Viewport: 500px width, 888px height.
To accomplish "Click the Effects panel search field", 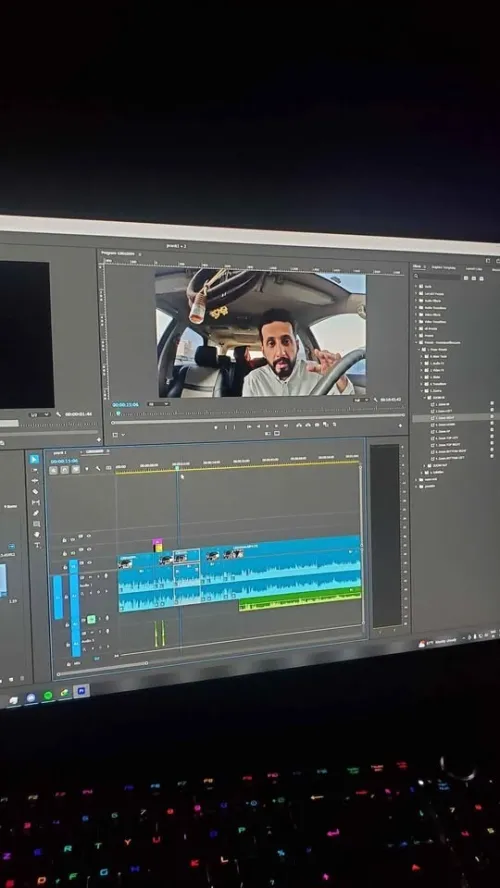I will (x=439, y=276).
